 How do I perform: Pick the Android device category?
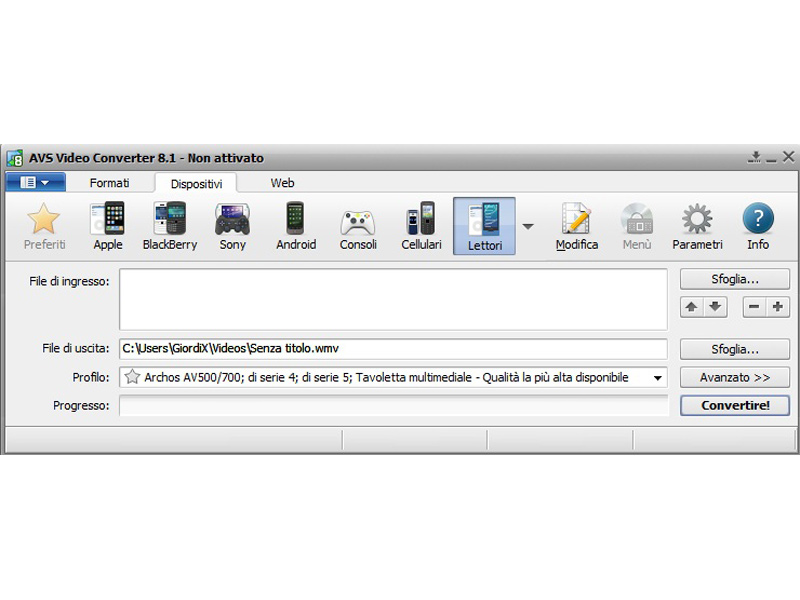[x=295, y=225]
